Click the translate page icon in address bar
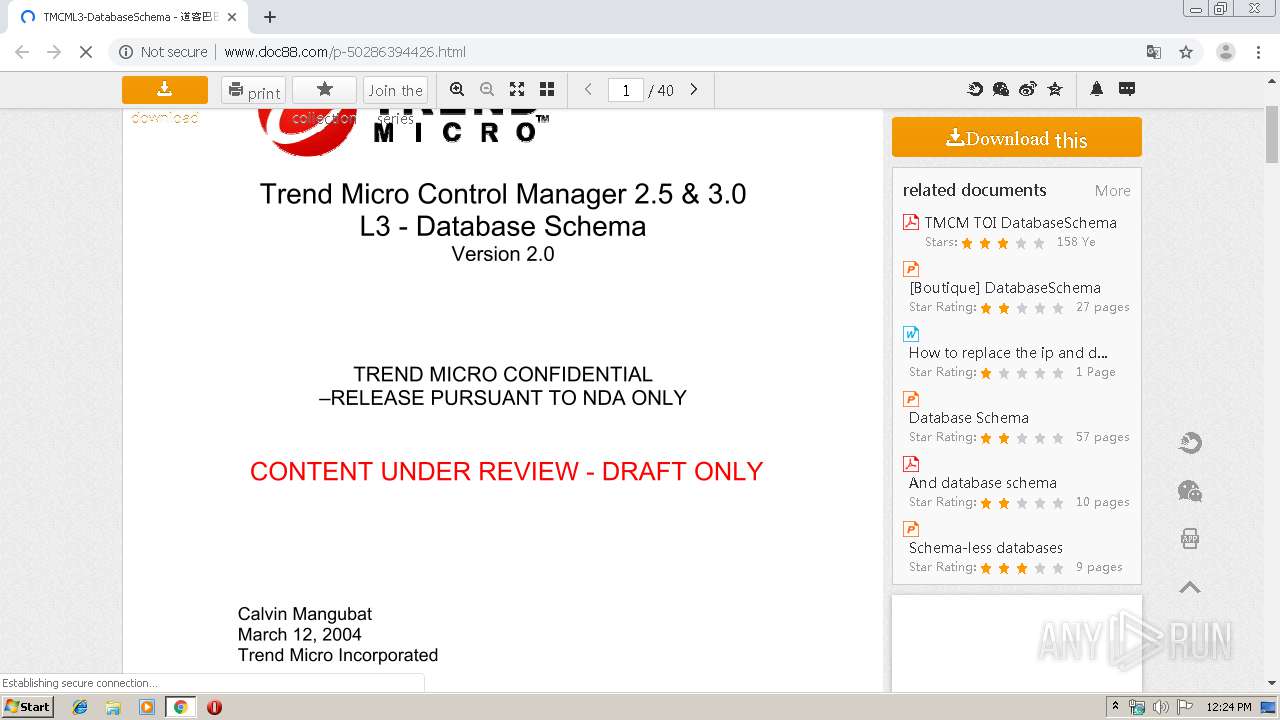The height and width of the screenshot is (720, 1280). [x=1154, y=52]
